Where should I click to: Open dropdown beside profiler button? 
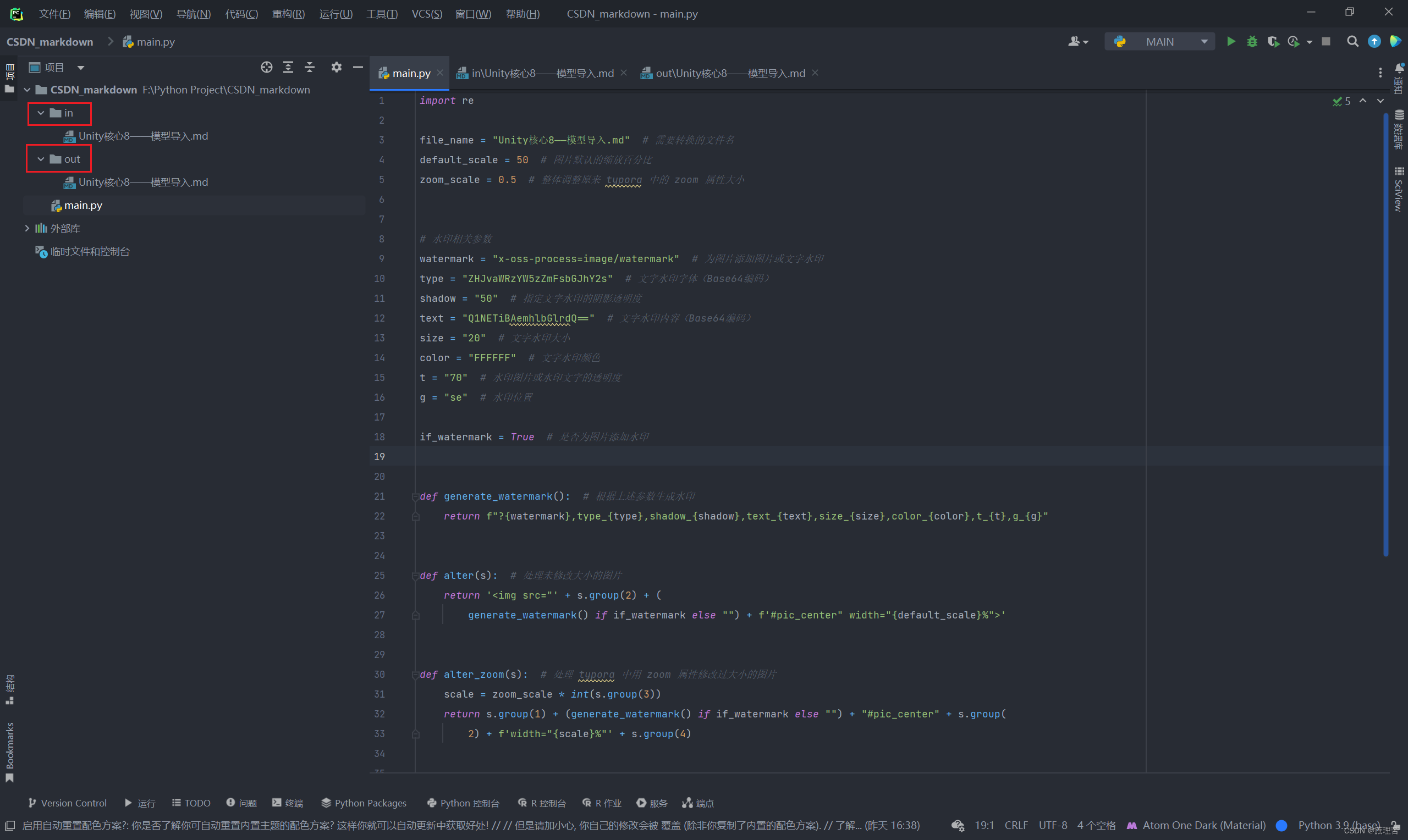pos(1310,42)
